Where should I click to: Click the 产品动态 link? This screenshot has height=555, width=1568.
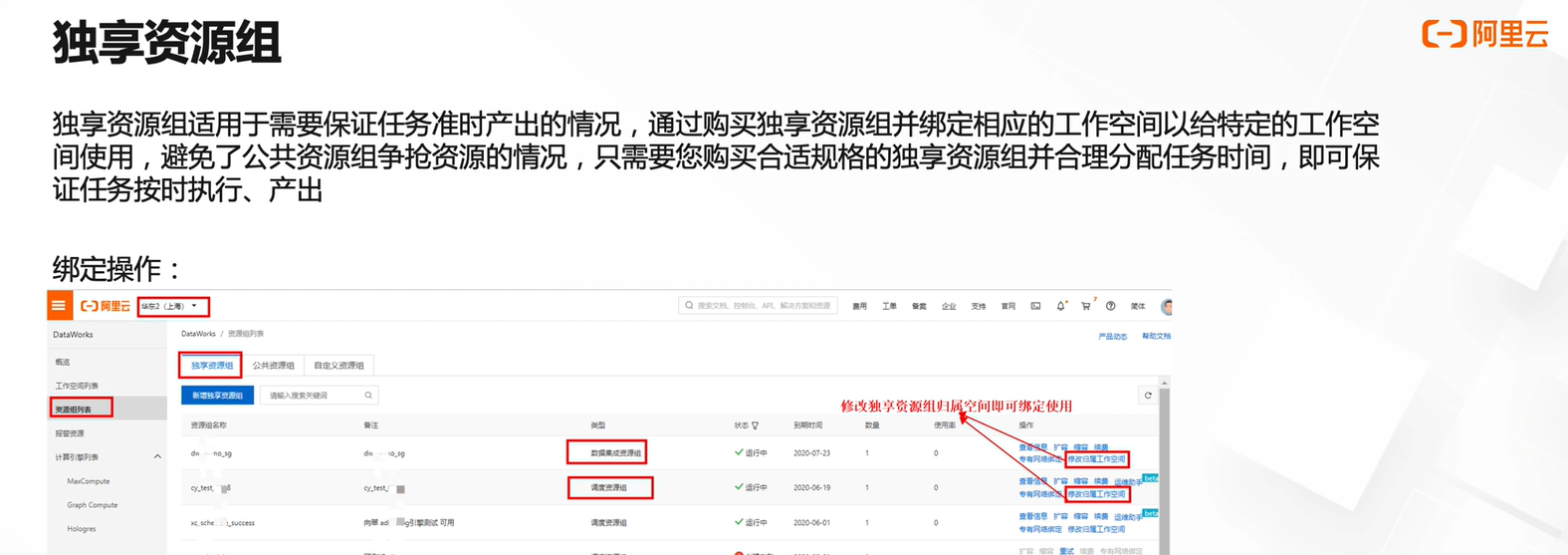1112,337
